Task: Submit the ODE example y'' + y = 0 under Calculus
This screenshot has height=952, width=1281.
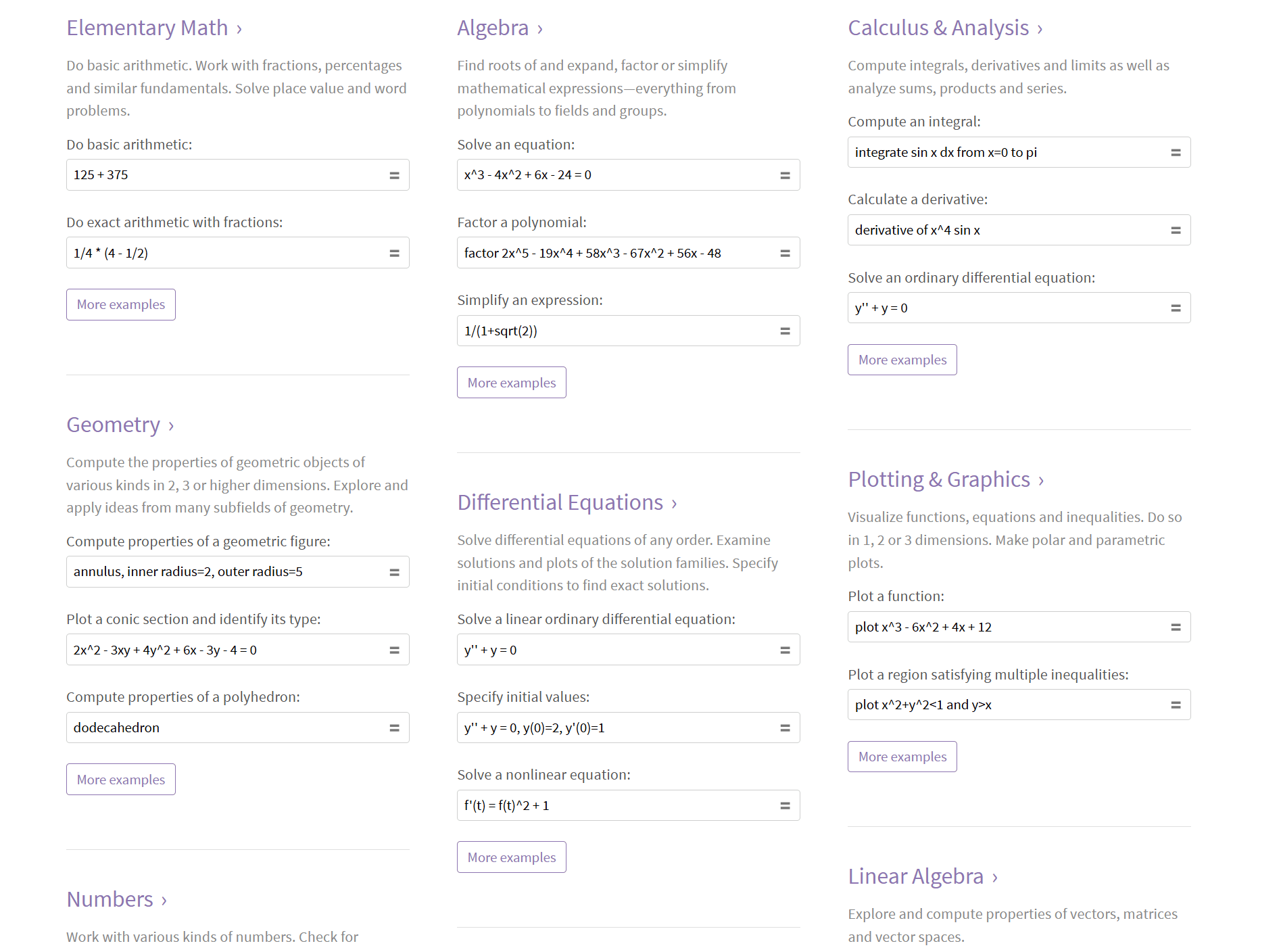Action: click(1176, 308)
